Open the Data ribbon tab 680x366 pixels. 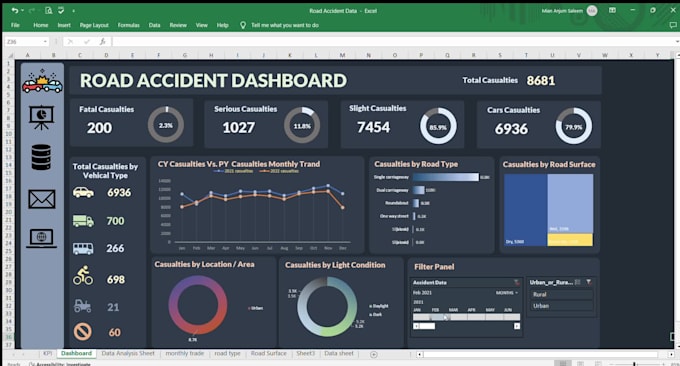[x=154, y=25]
